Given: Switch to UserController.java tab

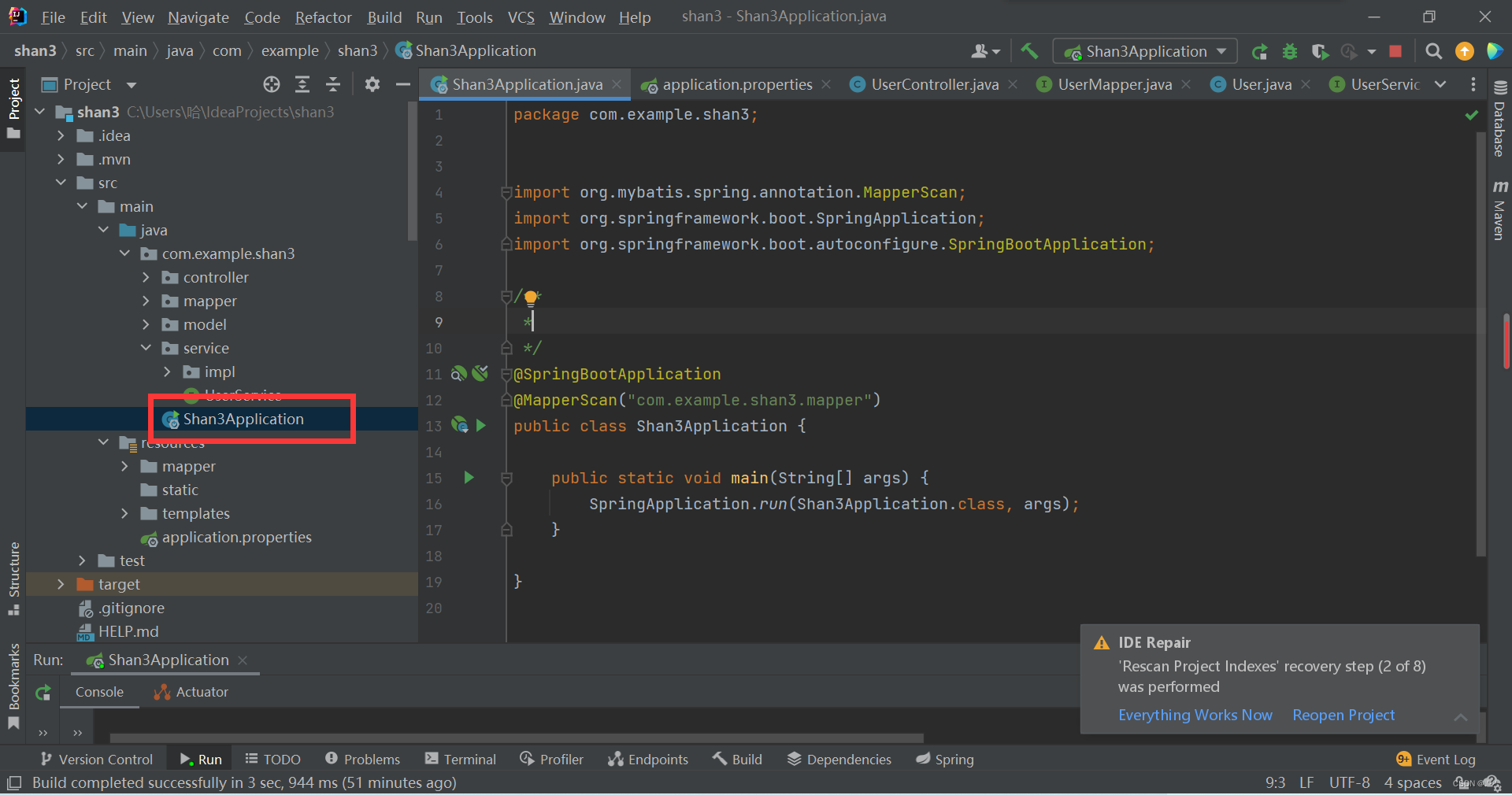Looking at the screenshot, I should 935,84.
